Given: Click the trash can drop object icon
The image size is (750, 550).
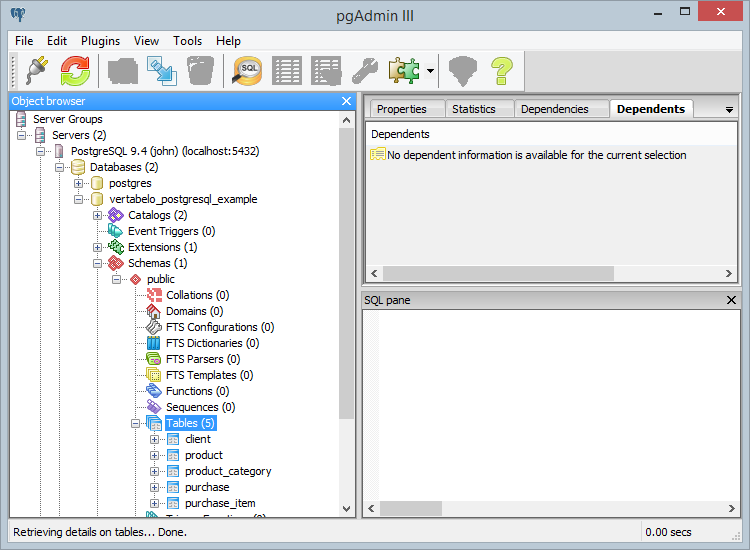Looking at the screenshot, I should point(200,70).
